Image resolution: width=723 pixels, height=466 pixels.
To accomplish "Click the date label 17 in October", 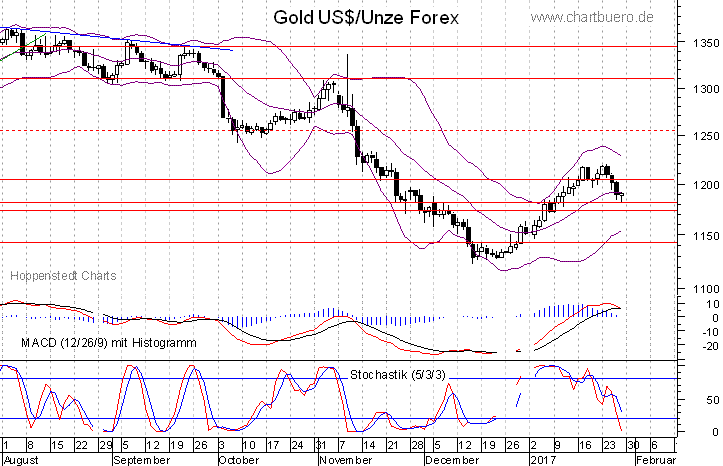I will point(273,445).
